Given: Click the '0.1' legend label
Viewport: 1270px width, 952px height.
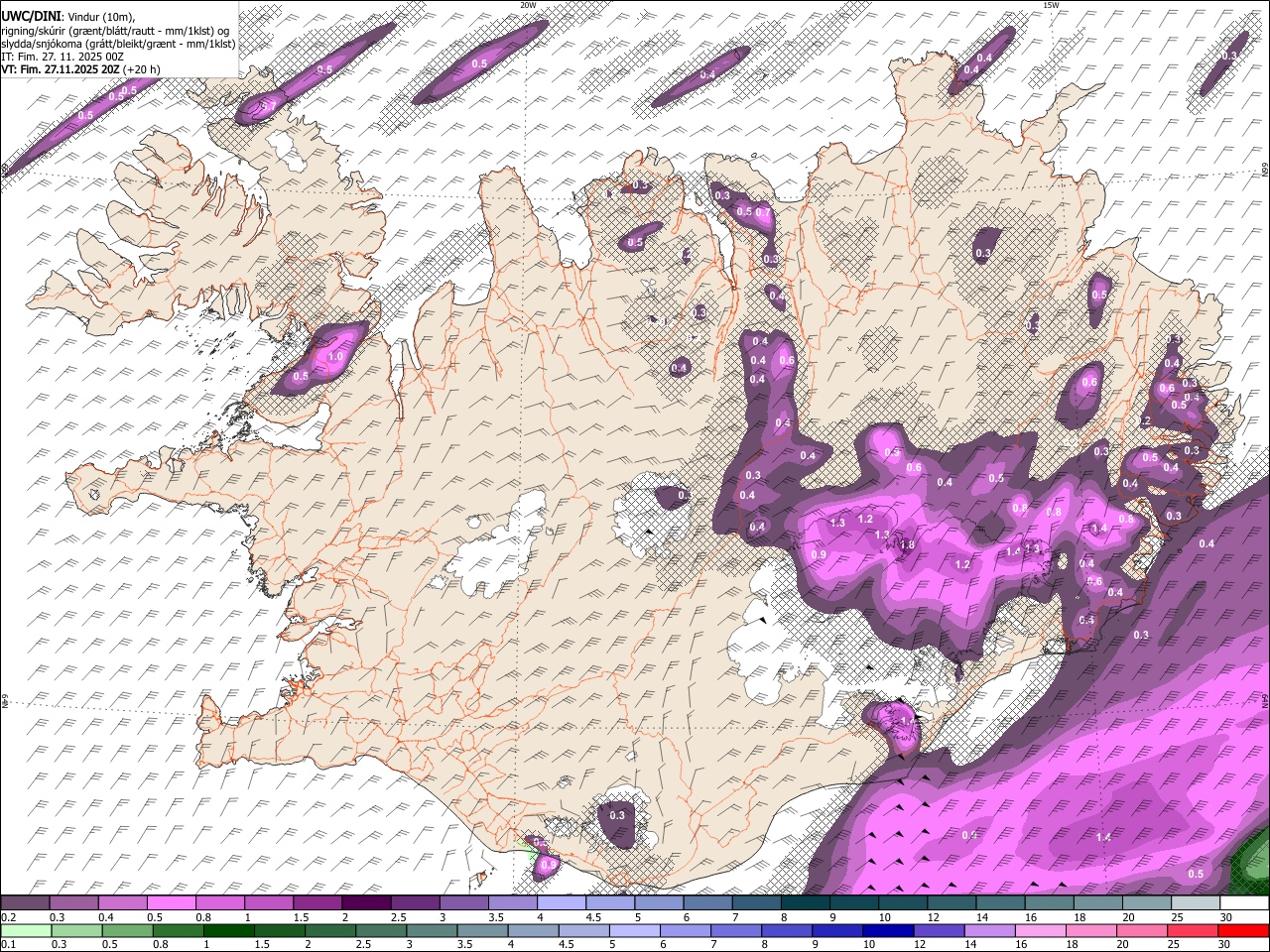Looking at the screenshot, I should click(9, 944).
